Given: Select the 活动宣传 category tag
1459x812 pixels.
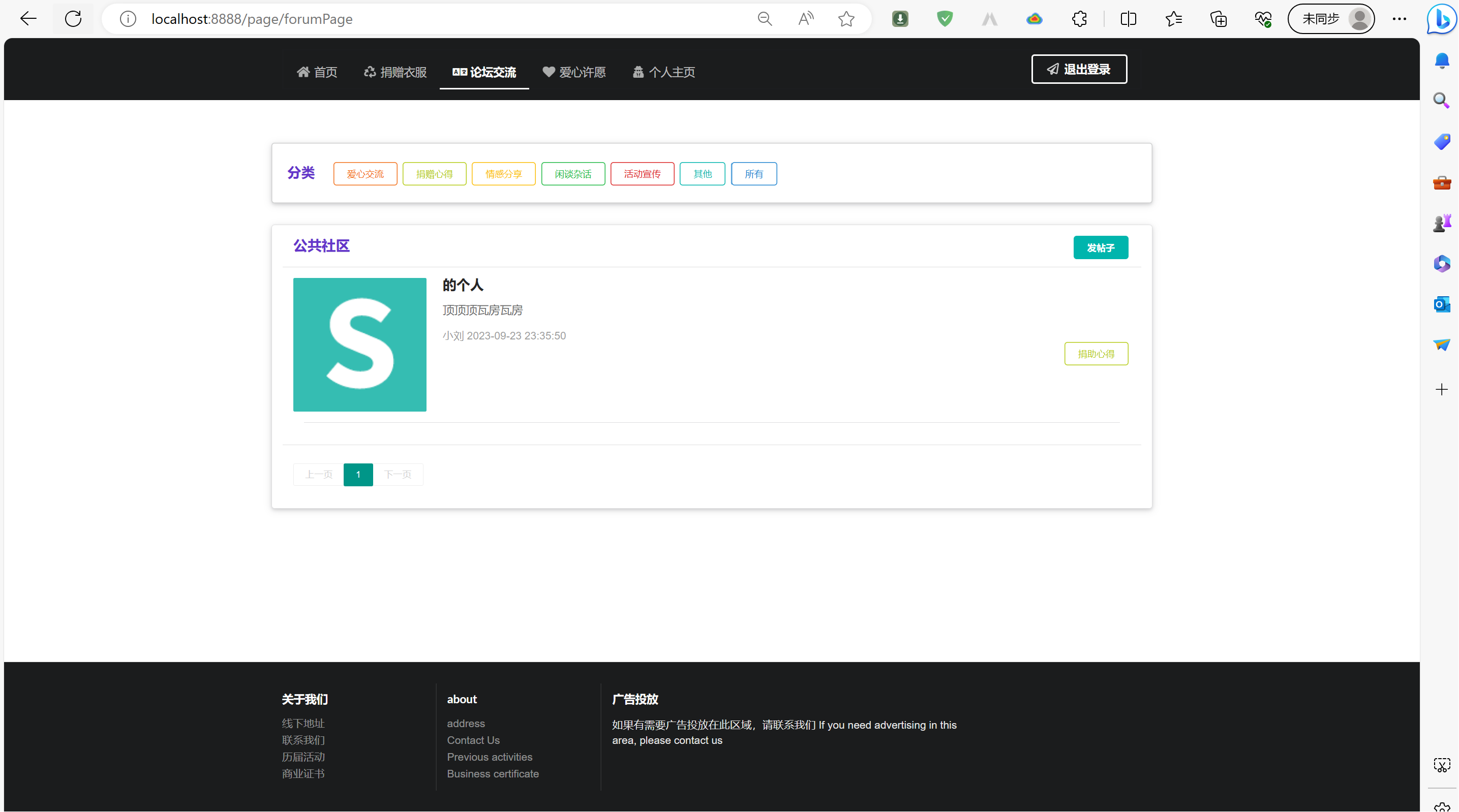Looking at the screenshot, I should (642, 174).
